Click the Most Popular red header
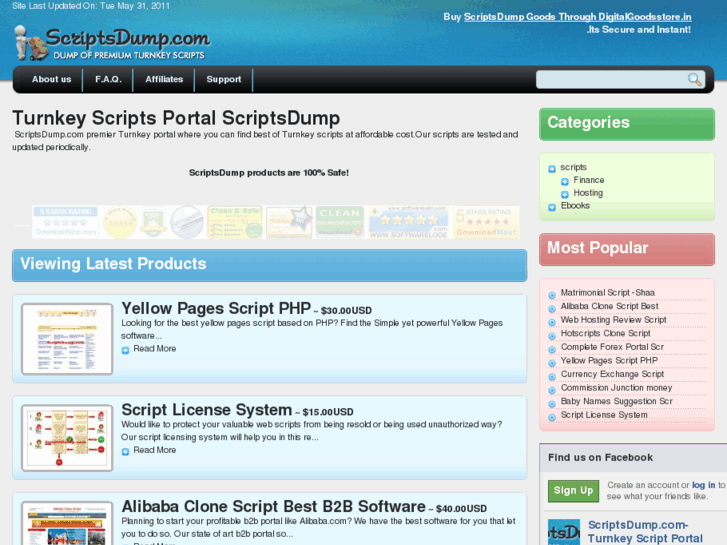 pyautogui.click(x=627, y=249)
